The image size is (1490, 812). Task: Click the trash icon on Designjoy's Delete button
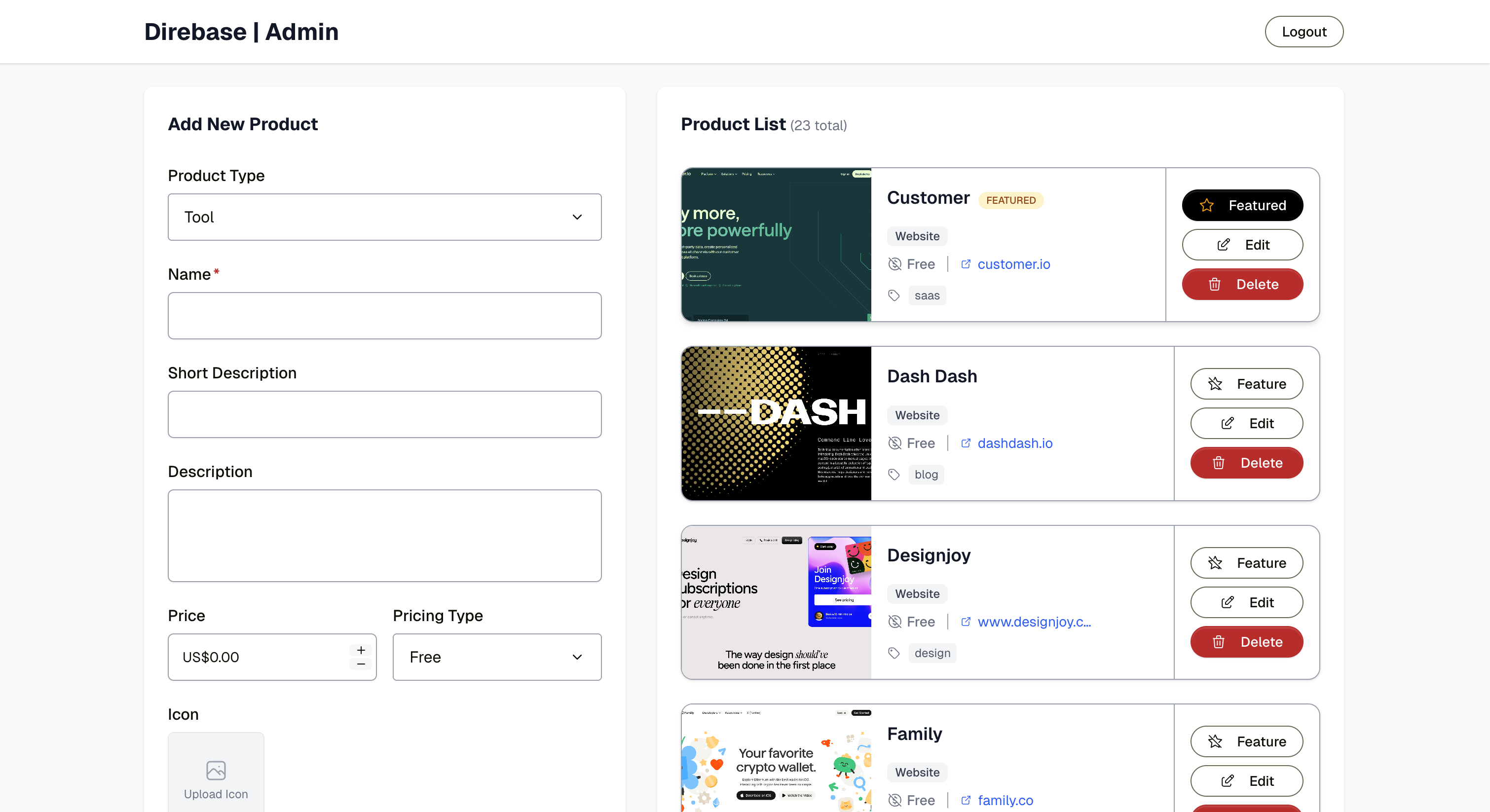tap(1219, 642)
